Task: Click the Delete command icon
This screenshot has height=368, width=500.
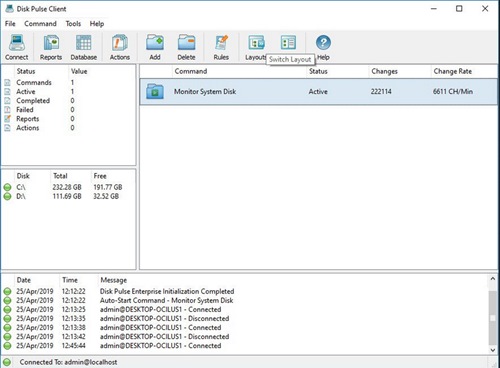Action: 186,47
